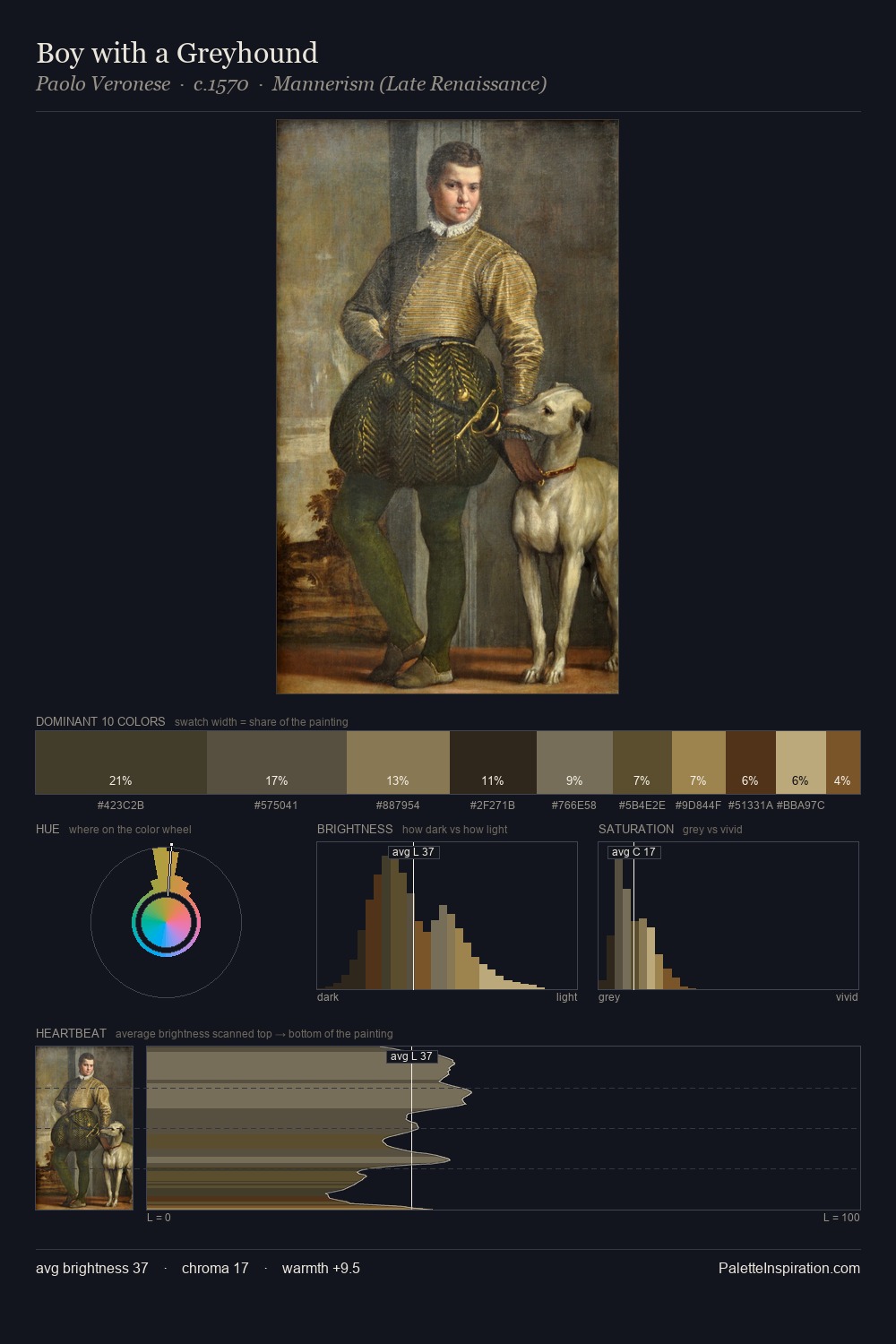Viewport: 896px width, 1344px height.
Task: Click the #51331A hex code label
Action: pos(750,806)
